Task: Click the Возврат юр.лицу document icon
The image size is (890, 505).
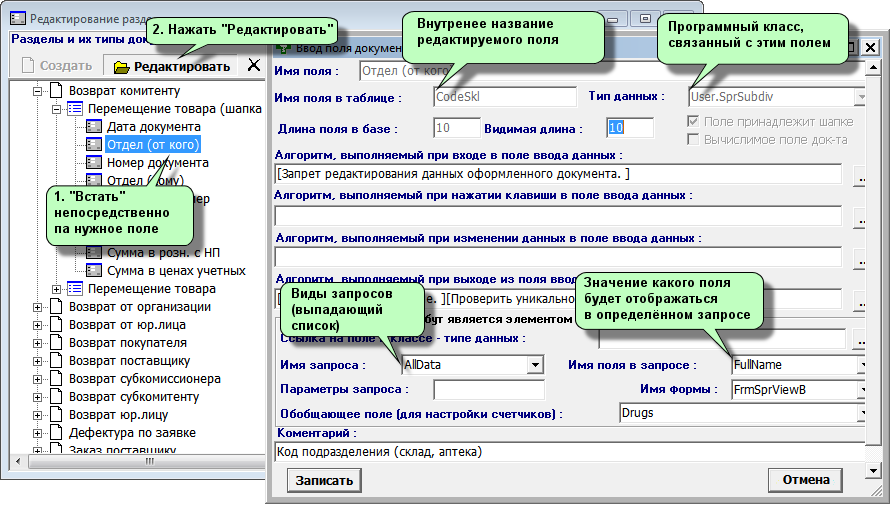Action: [56, 415]
